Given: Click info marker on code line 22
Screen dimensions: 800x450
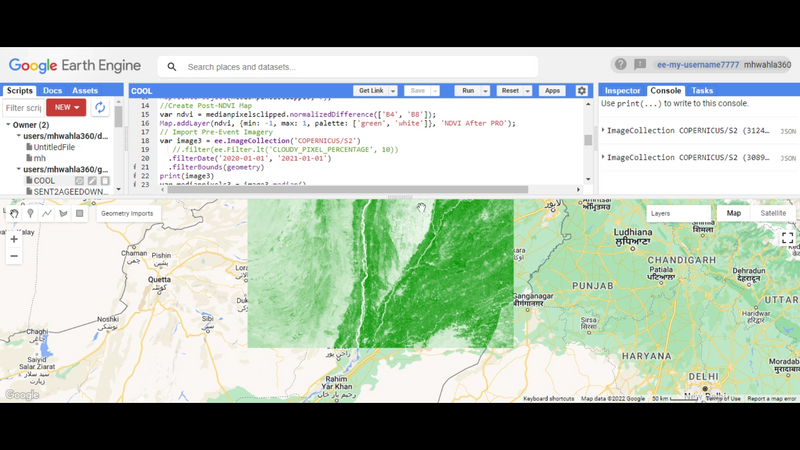Looking at the screenshot, I should 135,176.
